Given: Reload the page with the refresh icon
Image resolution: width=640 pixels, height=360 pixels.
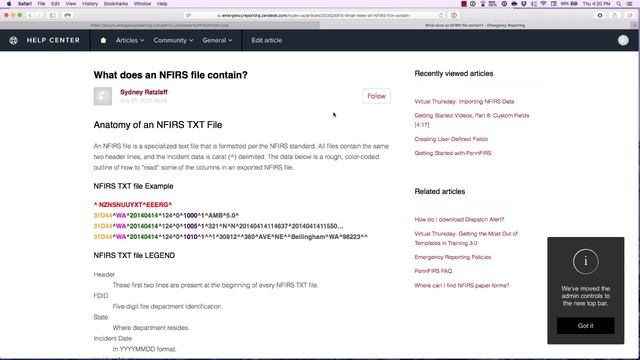Looking at the screenshot, I should click(441, 15).
